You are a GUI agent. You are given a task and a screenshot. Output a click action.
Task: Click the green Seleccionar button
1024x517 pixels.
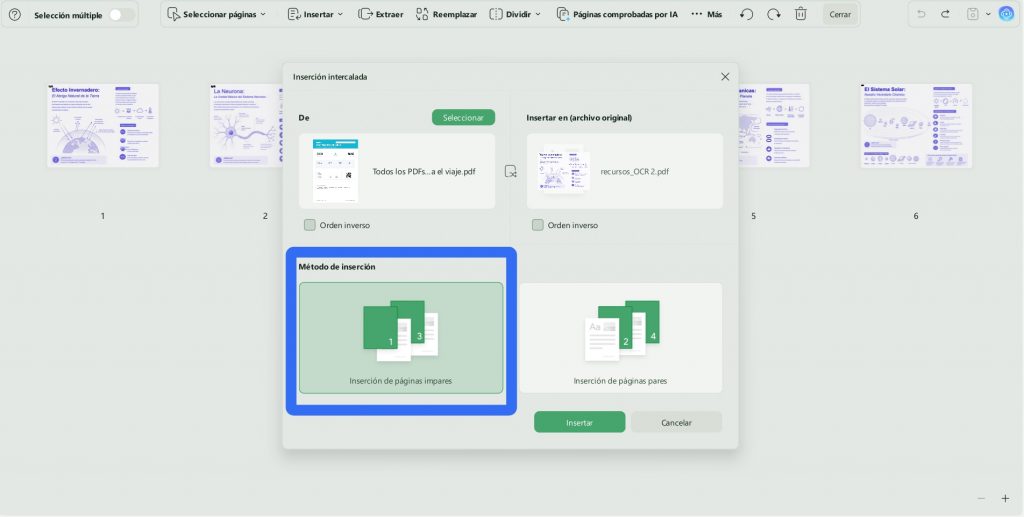coord(463,118)
